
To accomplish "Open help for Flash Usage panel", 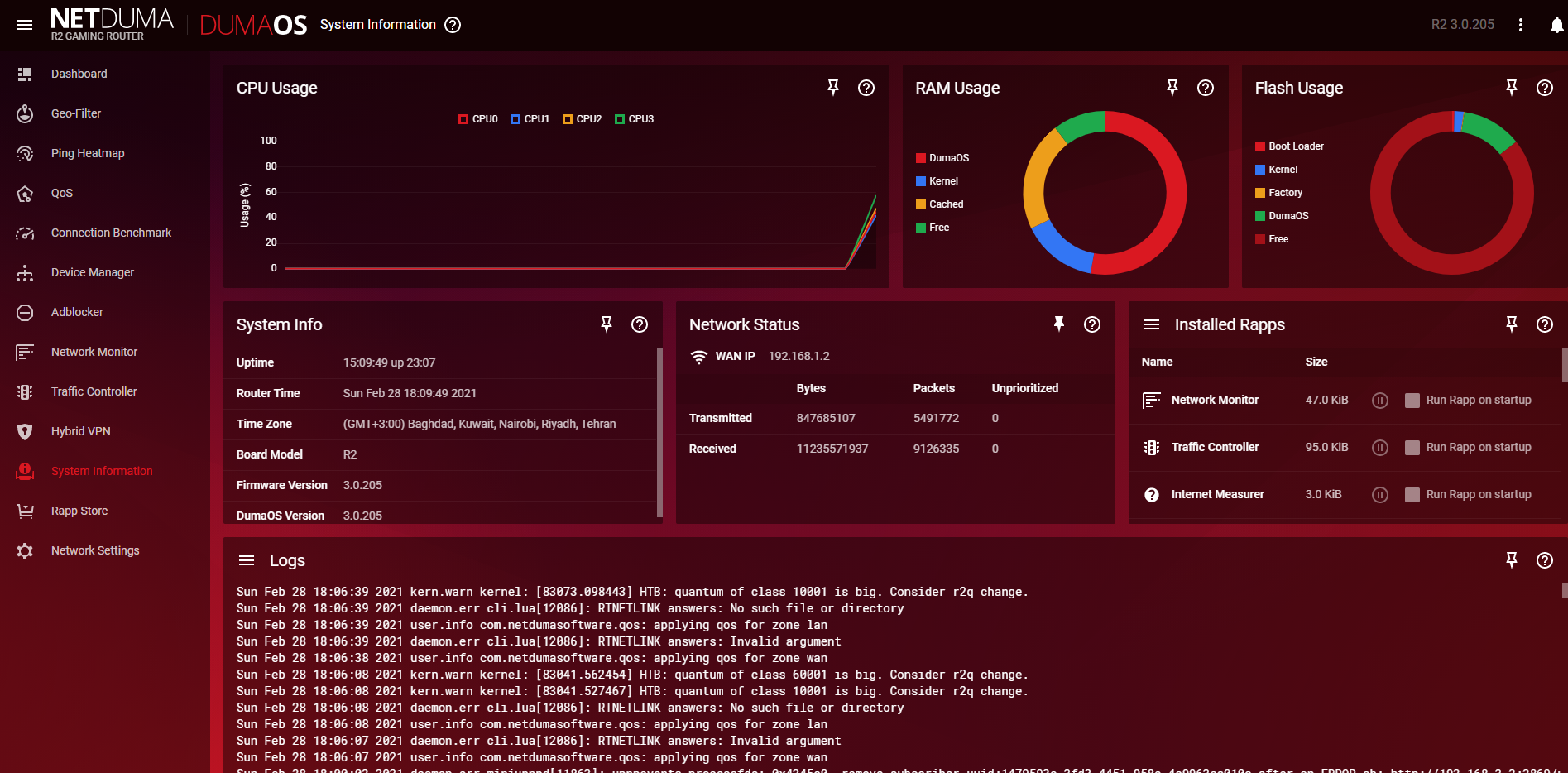I will (x=1544, y=88).
